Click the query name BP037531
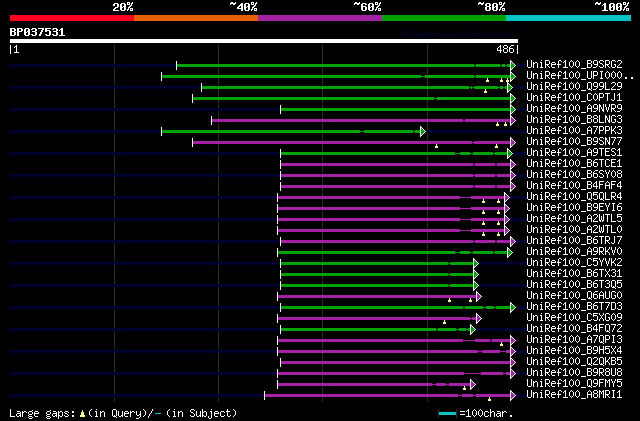 pyautogui.click(x=37, y=32)
